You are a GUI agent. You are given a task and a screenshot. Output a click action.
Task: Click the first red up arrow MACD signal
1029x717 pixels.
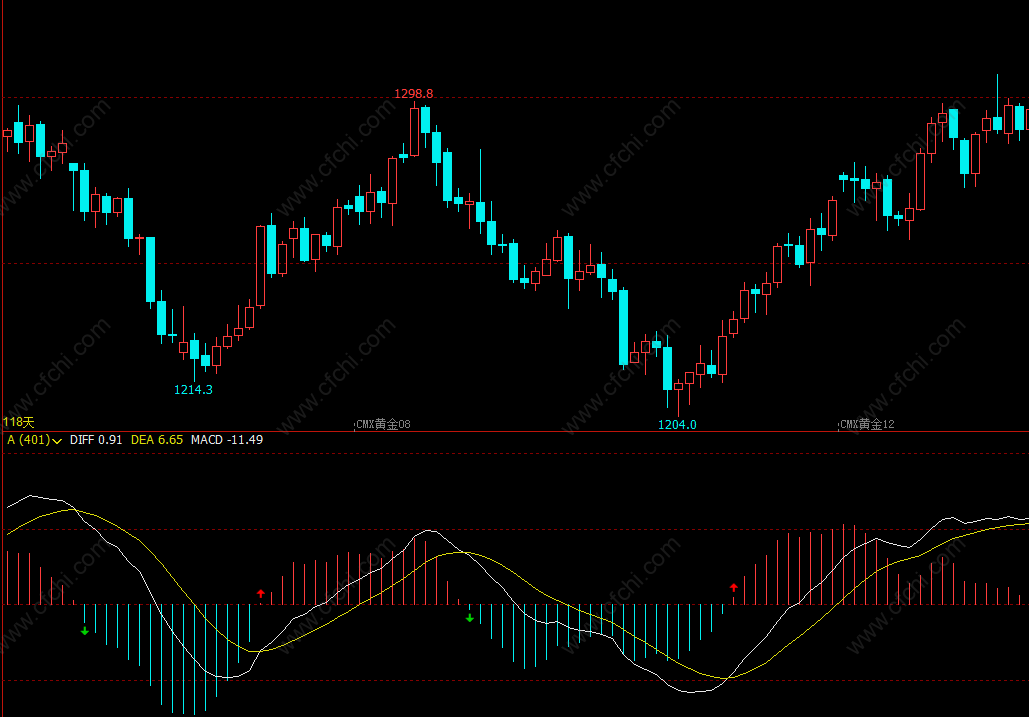point(261,594)
